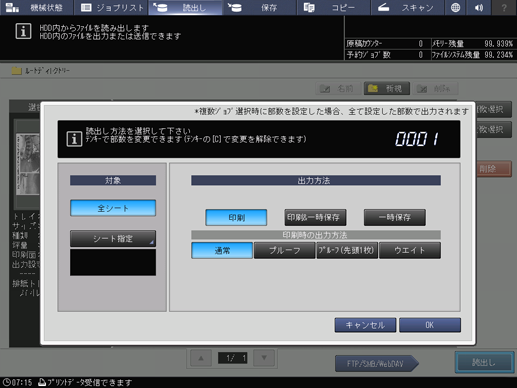
Task: Click the speaker volume icon
Action: pyautogui.click(x=479, y=7)
